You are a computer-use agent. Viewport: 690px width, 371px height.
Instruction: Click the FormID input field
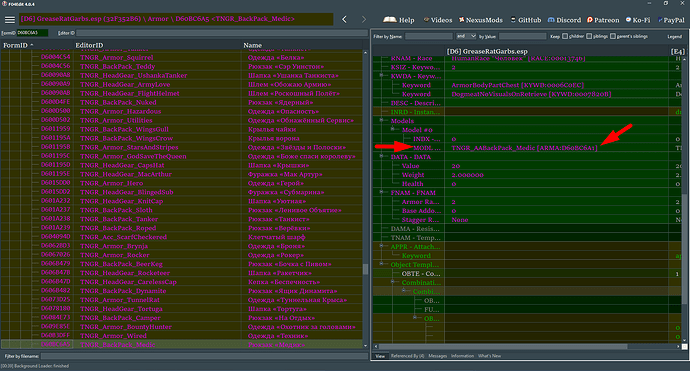coord(32,33)
